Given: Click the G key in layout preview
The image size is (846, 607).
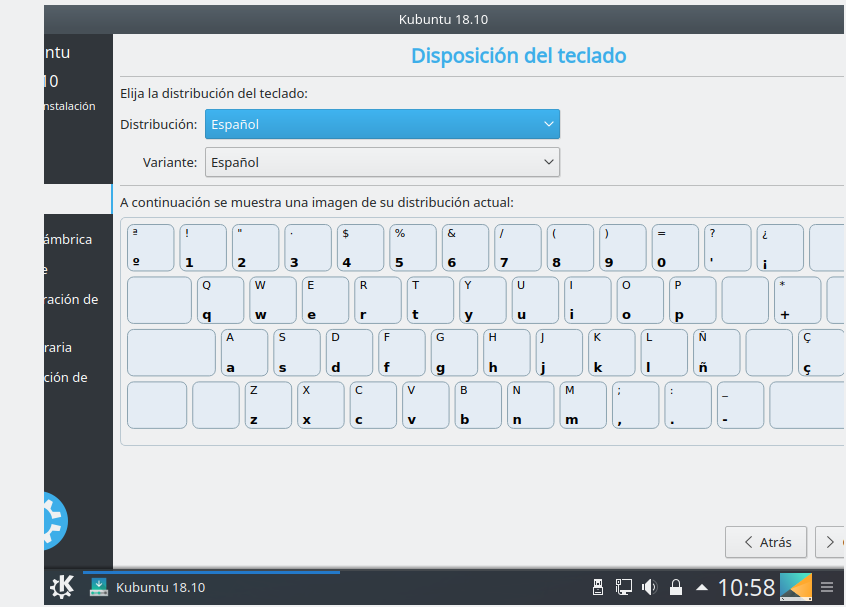Looking at the screenshot, I should click(x=454, y=352).
